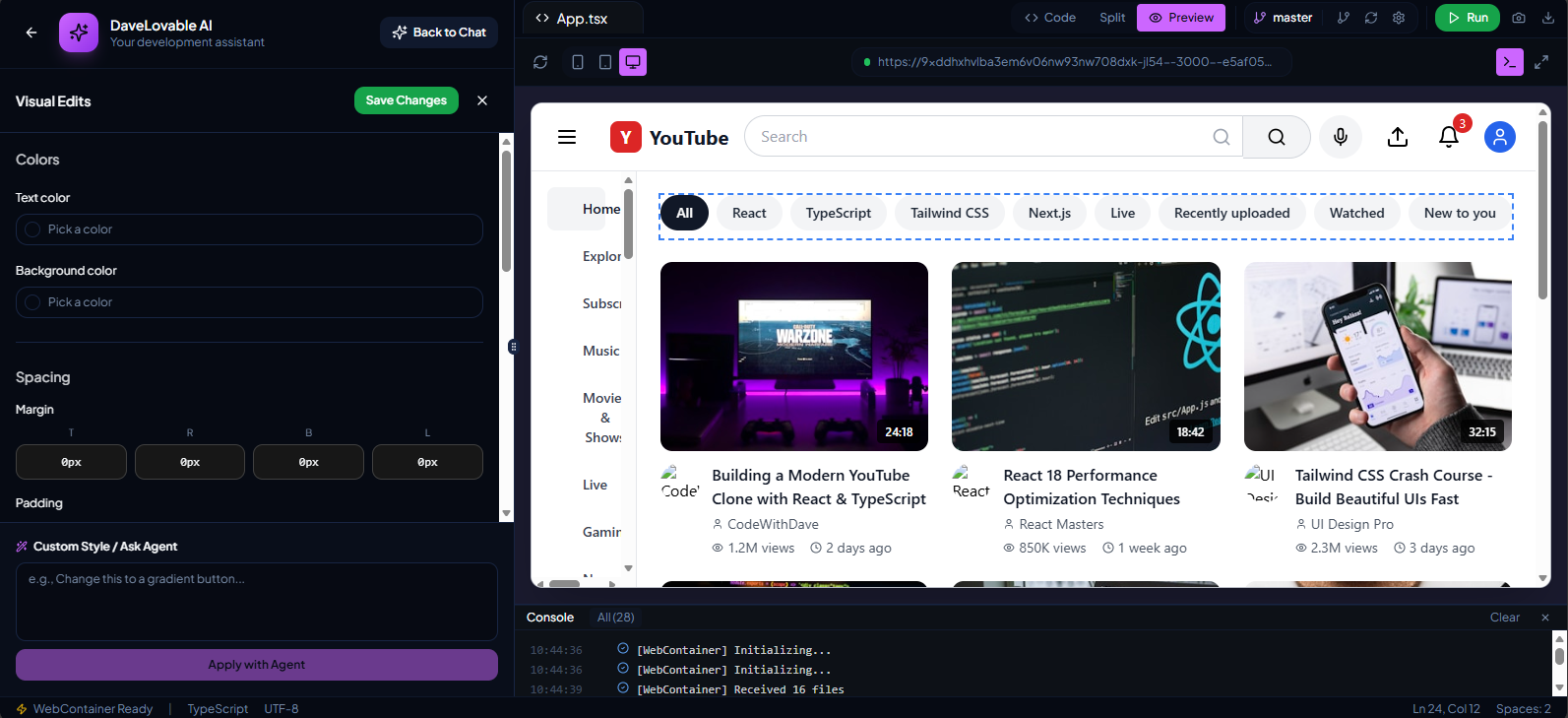This screenshot has height=718, width=1568.
Task: Refresh the preview with the reload icon
Action: click(x=540, y=62)
